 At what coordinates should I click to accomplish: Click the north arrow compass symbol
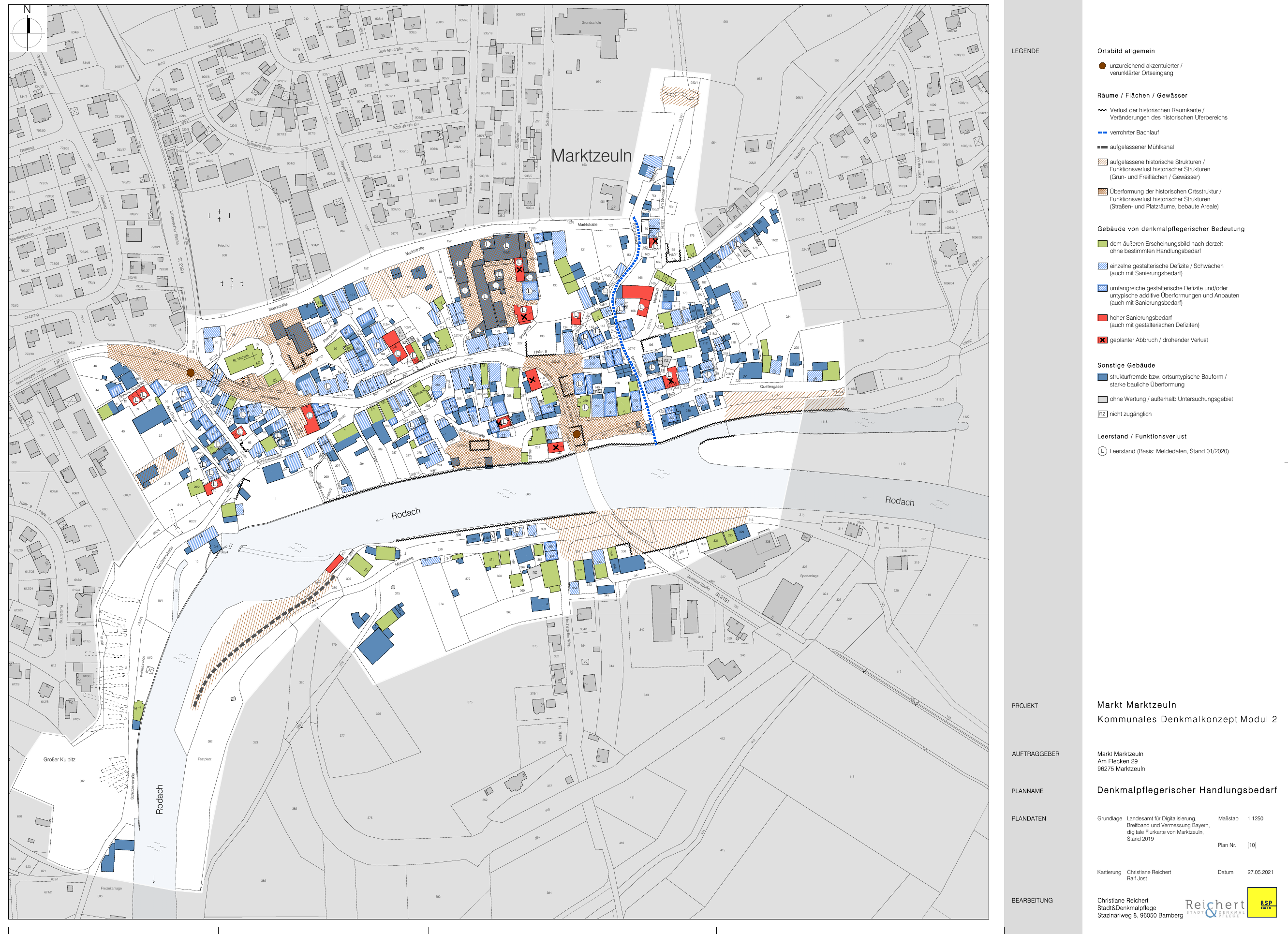point(27,29)
